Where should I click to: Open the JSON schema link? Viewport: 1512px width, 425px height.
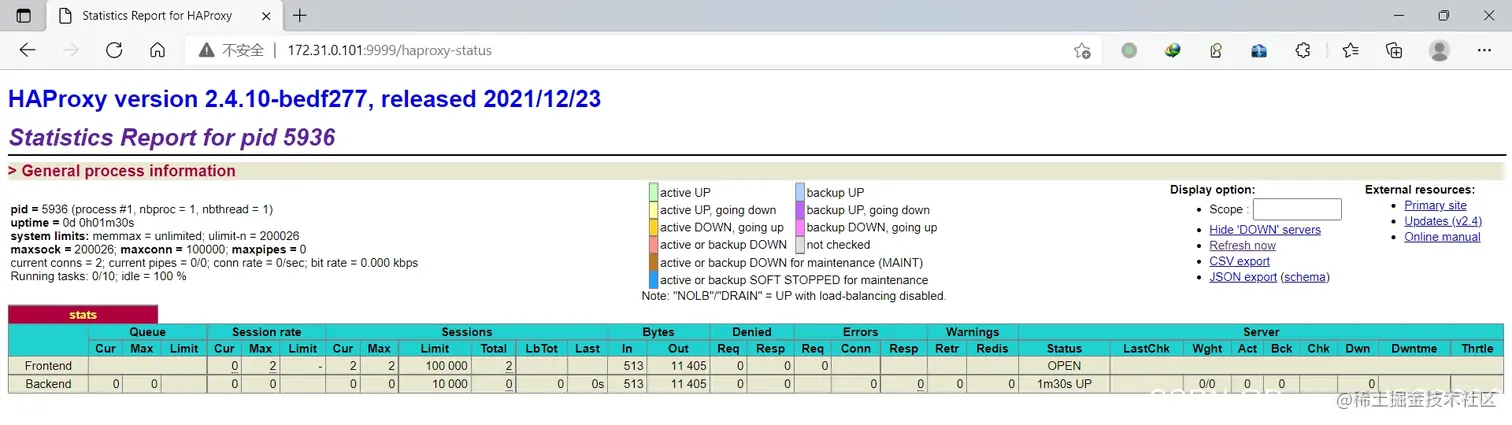[x=1305, y=277]
